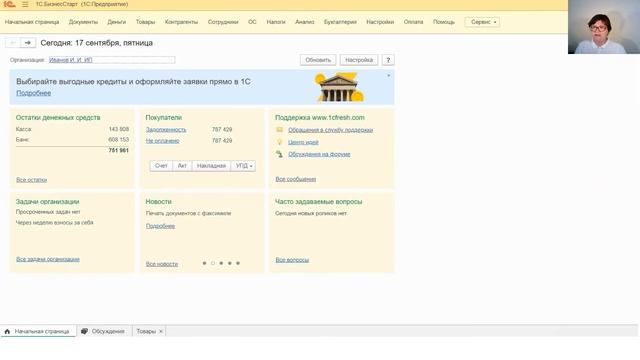This screenshot has width=640, height=360.
Task: Click the 'Через неделю взносы за себя' task
Action: point(55,223)
